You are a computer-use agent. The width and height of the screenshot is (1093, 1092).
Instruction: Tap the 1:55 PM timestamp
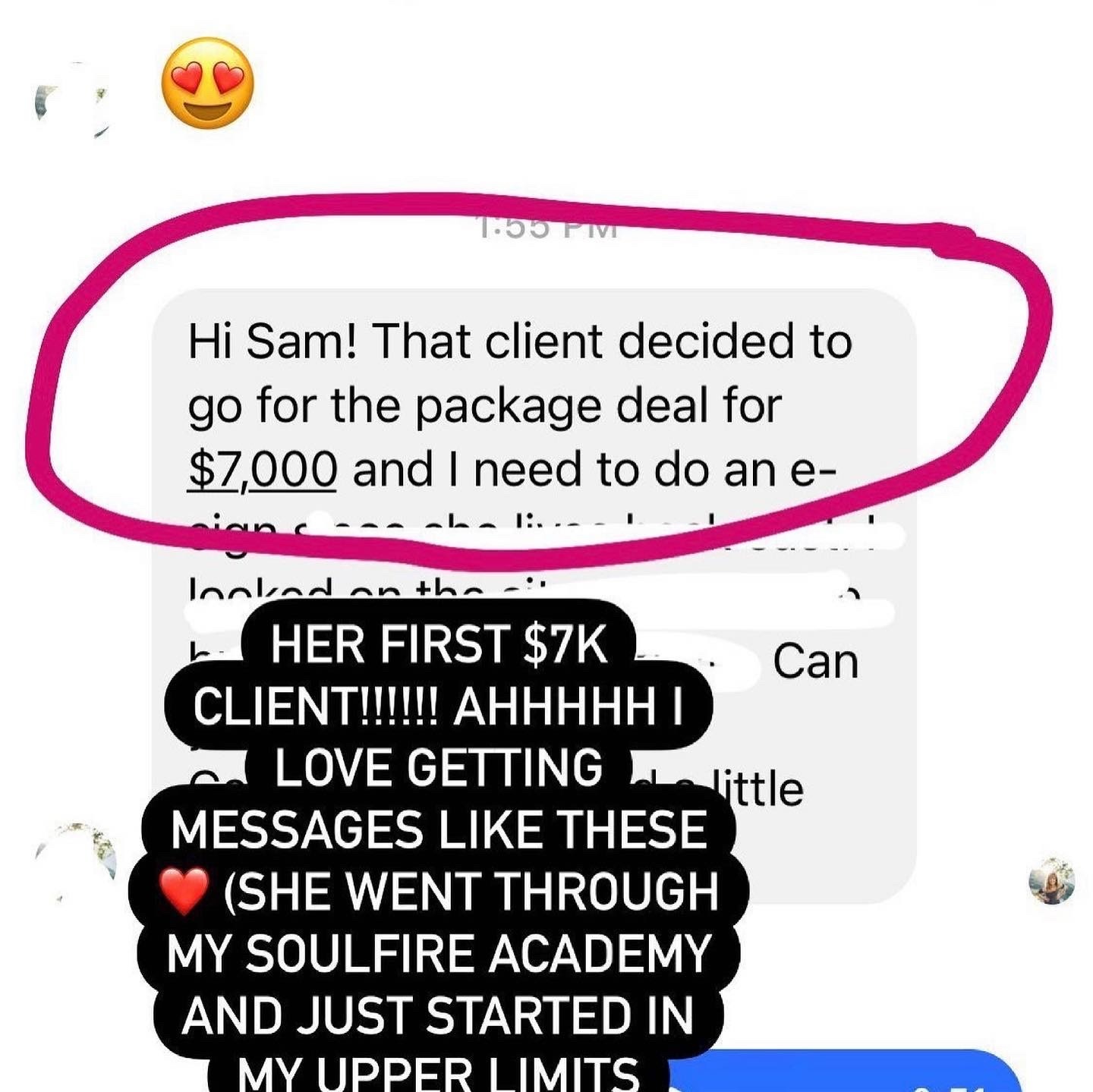click(548, 228)
